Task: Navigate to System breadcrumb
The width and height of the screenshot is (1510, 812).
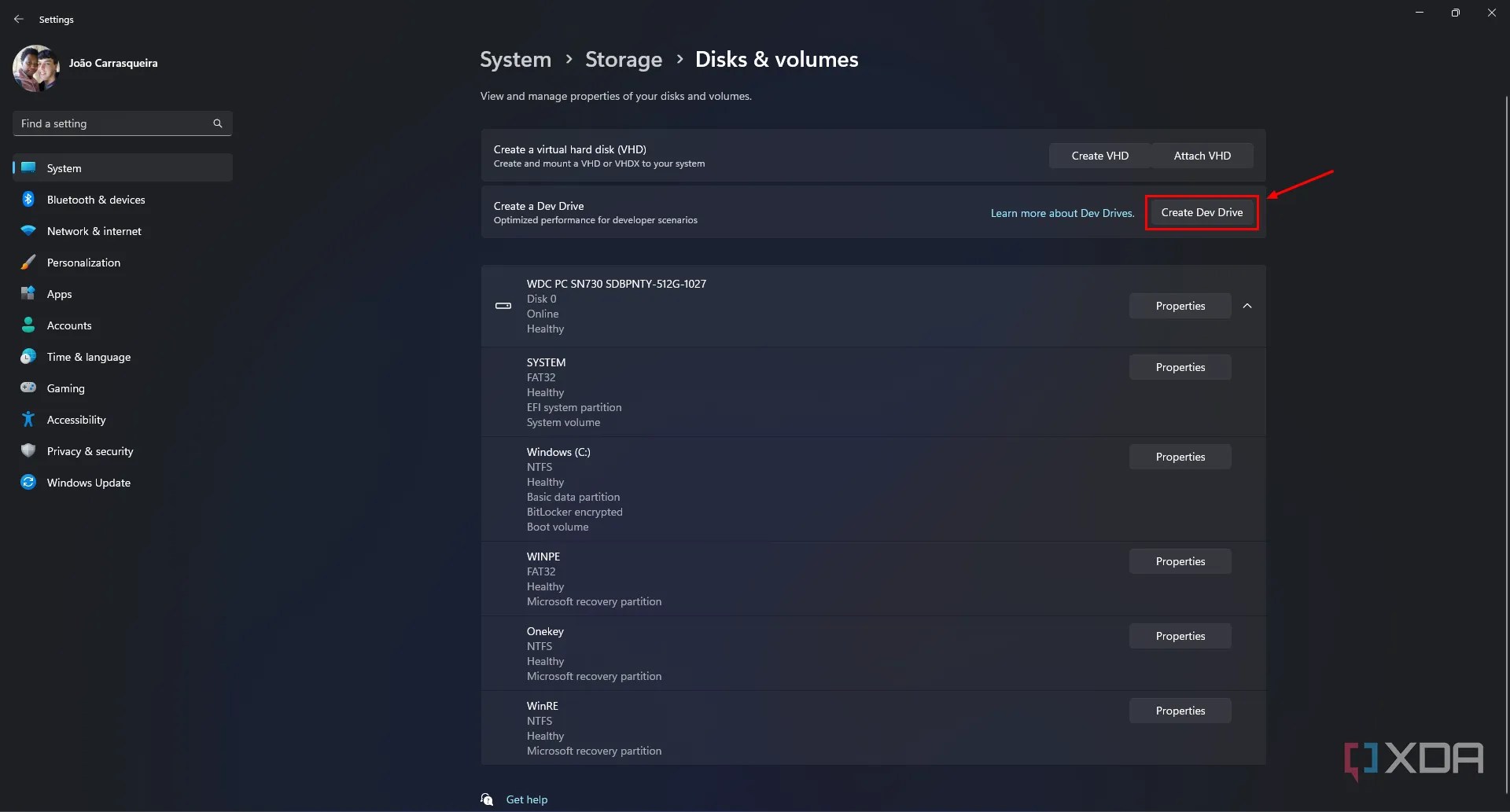Action: pos(515,59)
